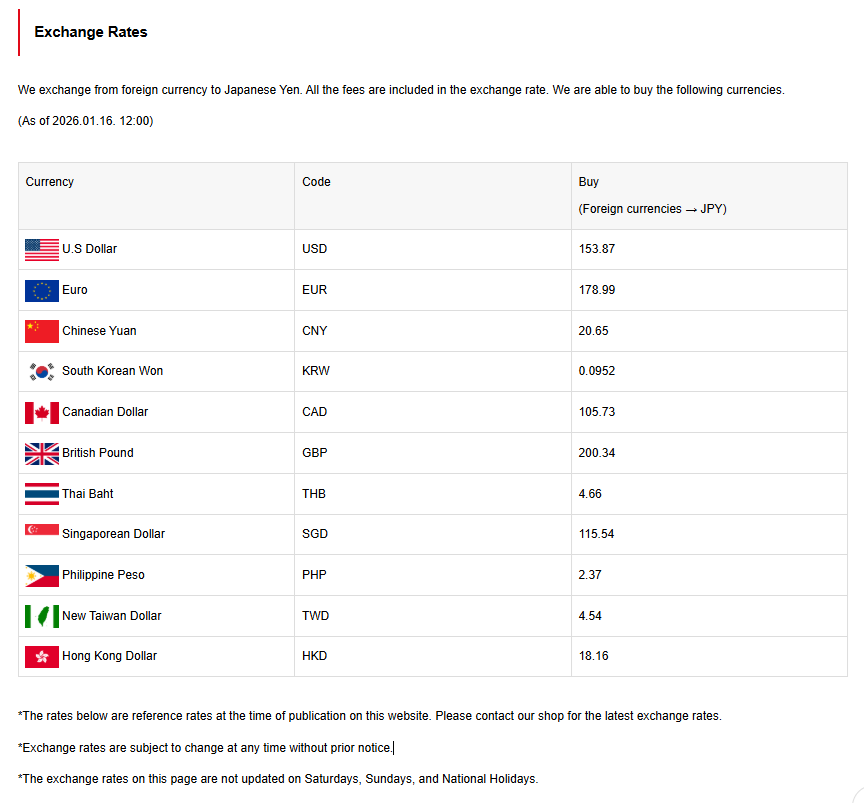Screen dimensions: 864x803
Task: Click the Exchange Rates heading
Action: [x=91, y=32]
